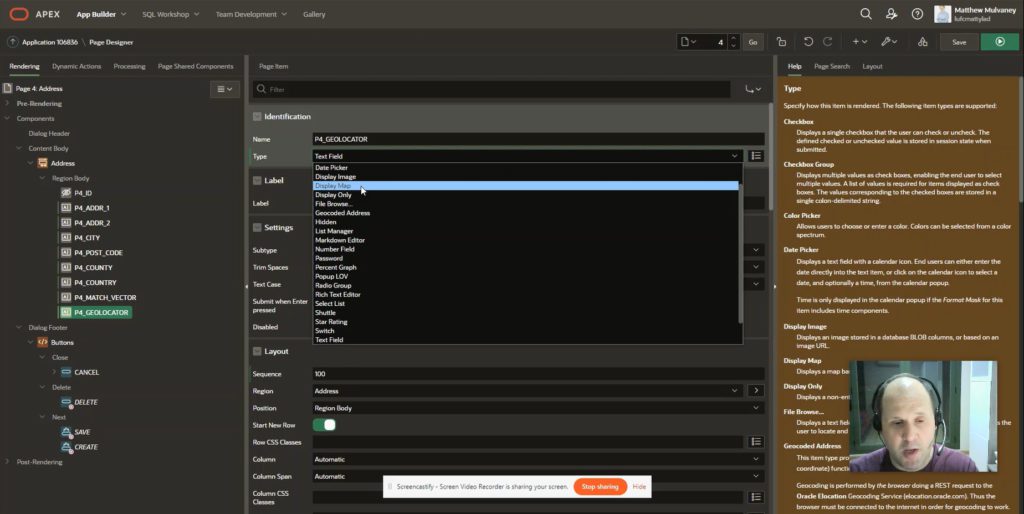Open the App Builder dropdown menu
This screenshot has width=1024, height=514.
click(x=101, y=14)
